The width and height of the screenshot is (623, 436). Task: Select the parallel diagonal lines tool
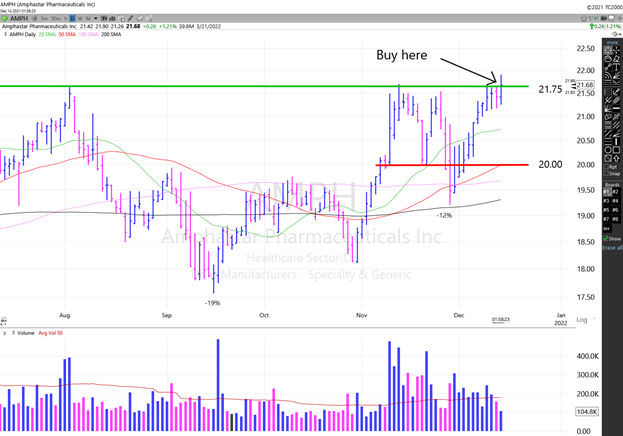[x=616, y=124]
